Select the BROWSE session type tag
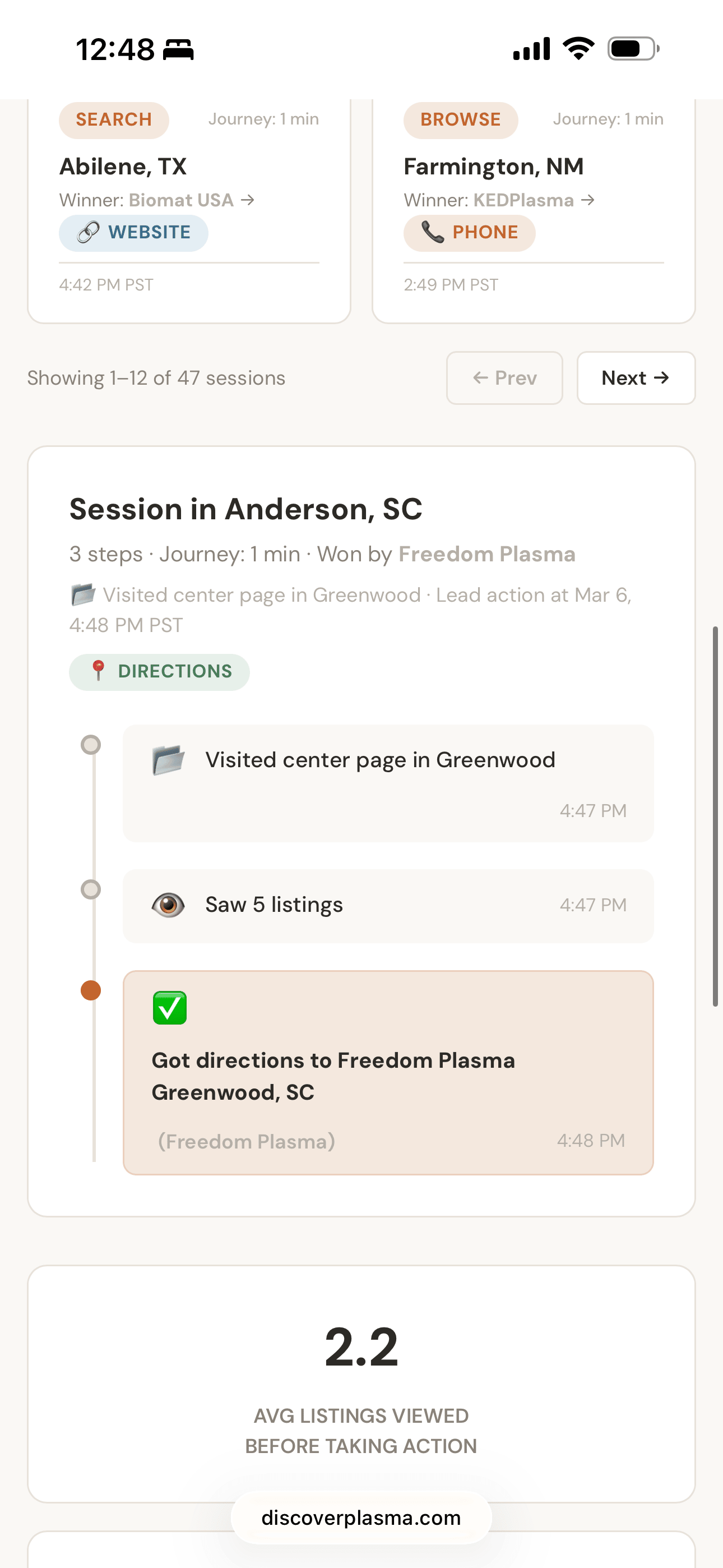The image size is (723, 1568). pyautogui.click(x=460, y=119)
